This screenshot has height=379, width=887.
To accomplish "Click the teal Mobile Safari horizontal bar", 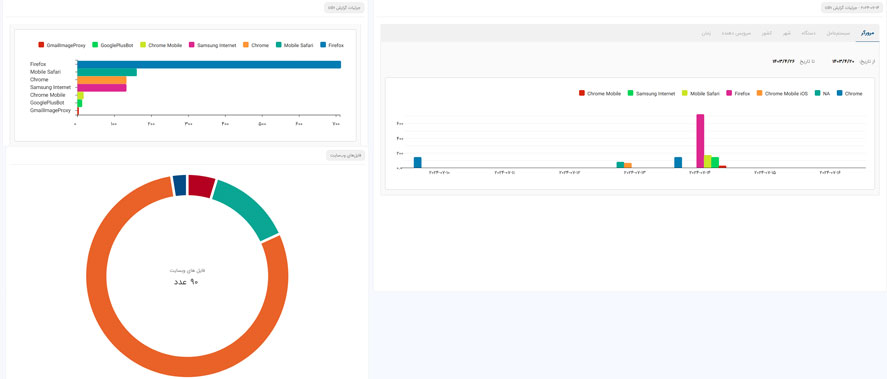I will (x=107, y=72).
